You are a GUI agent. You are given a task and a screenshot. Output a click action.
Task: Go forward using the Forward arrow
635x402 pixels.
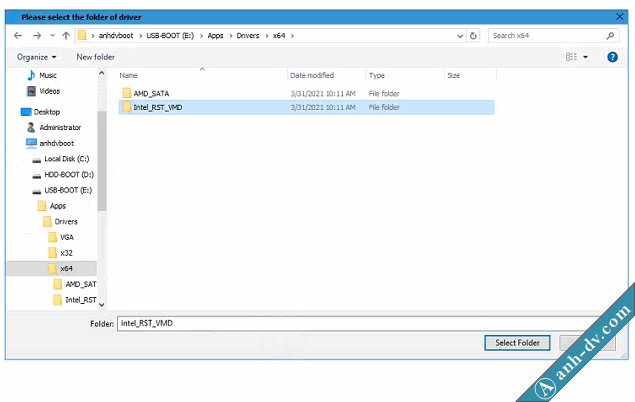(x=37, y=36)
